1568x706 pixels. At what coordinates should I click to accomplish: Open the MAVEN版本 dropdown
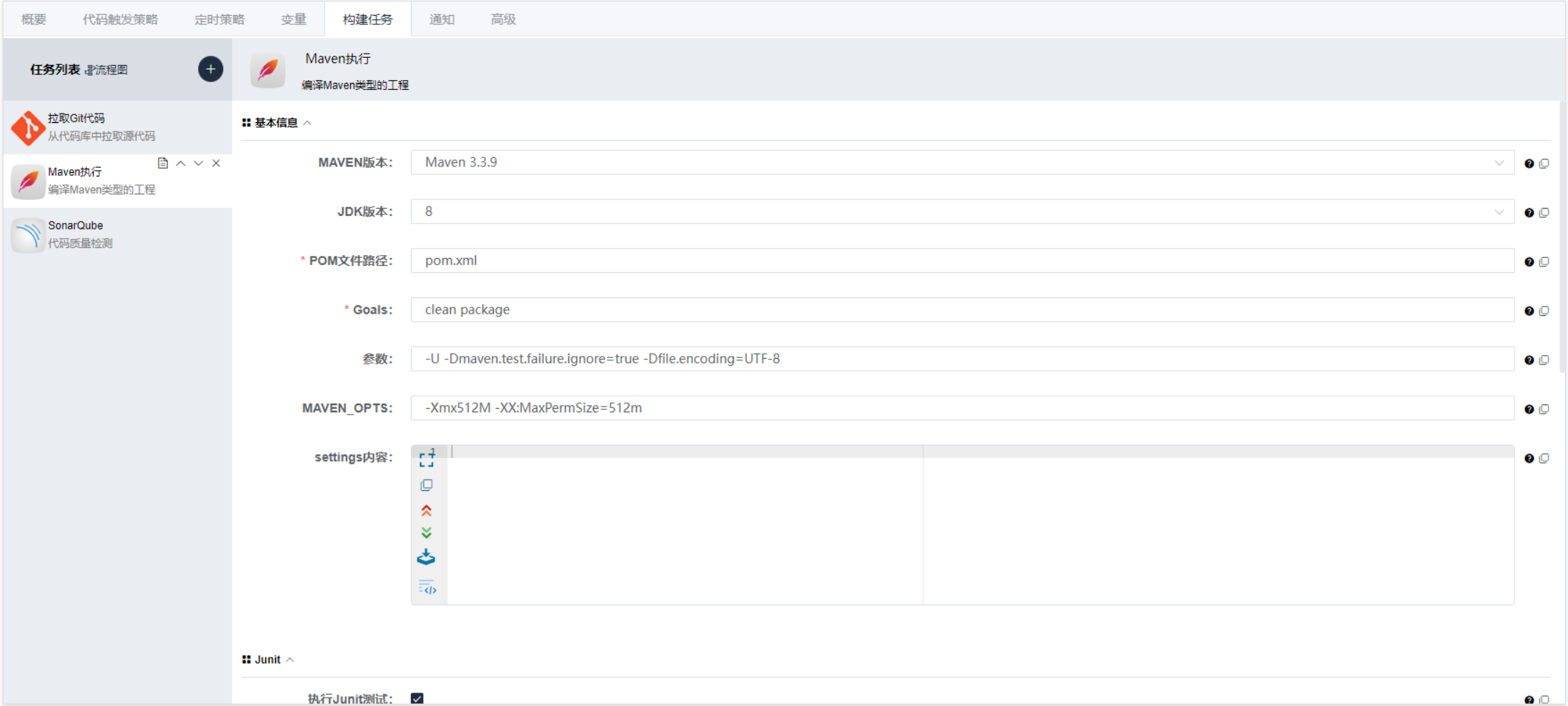coord(961,162)
